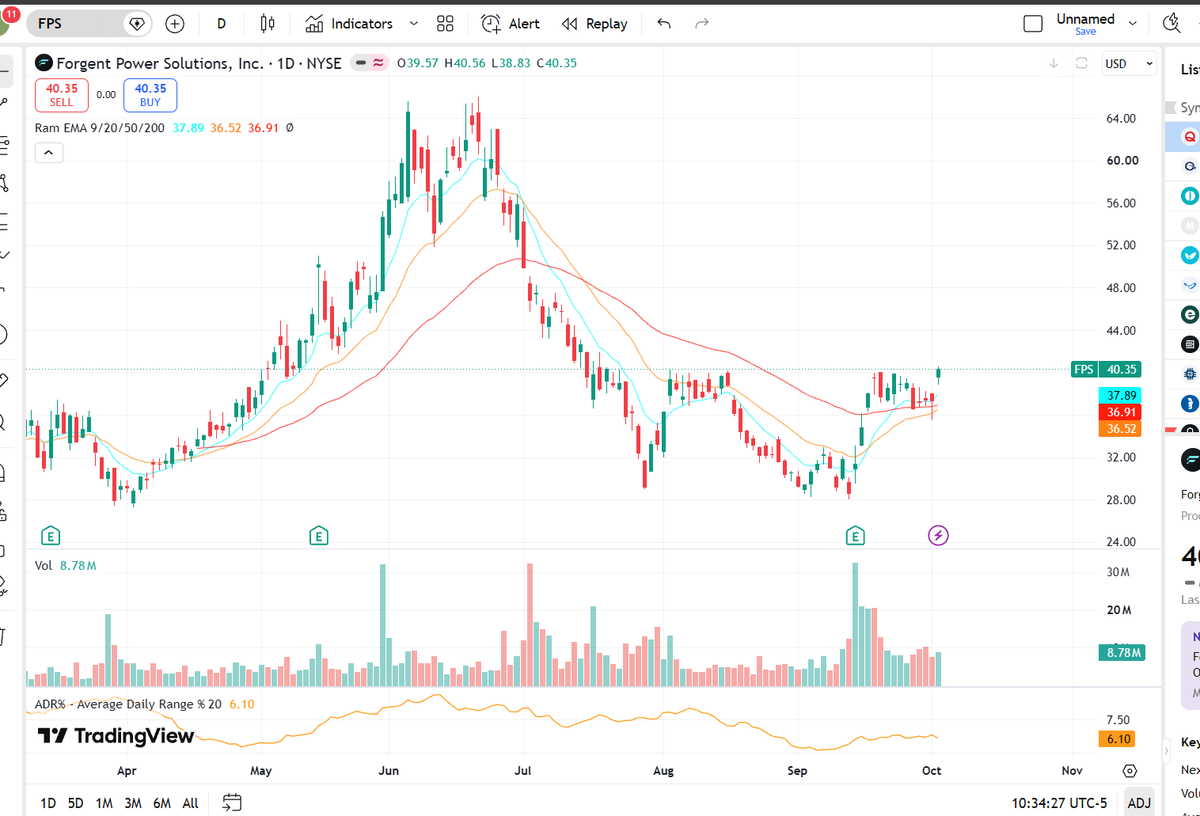Add symbol using the compare plus icon
Image resolution: width=1200 pixels, height=816 pixels.
pyautogui.click(x=175, y=23)
